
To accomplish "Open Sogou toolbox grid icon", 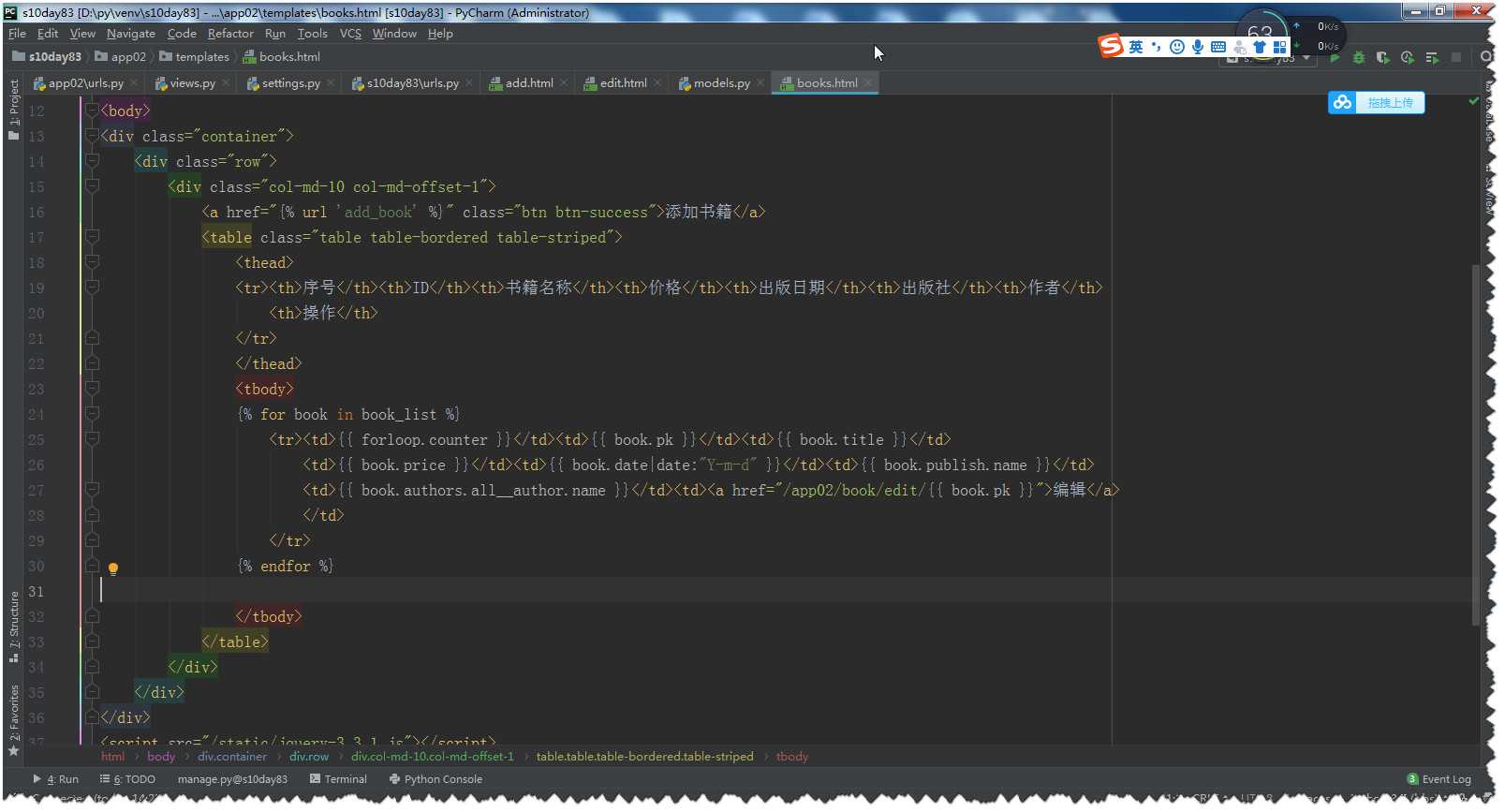I will (1280, 47).
